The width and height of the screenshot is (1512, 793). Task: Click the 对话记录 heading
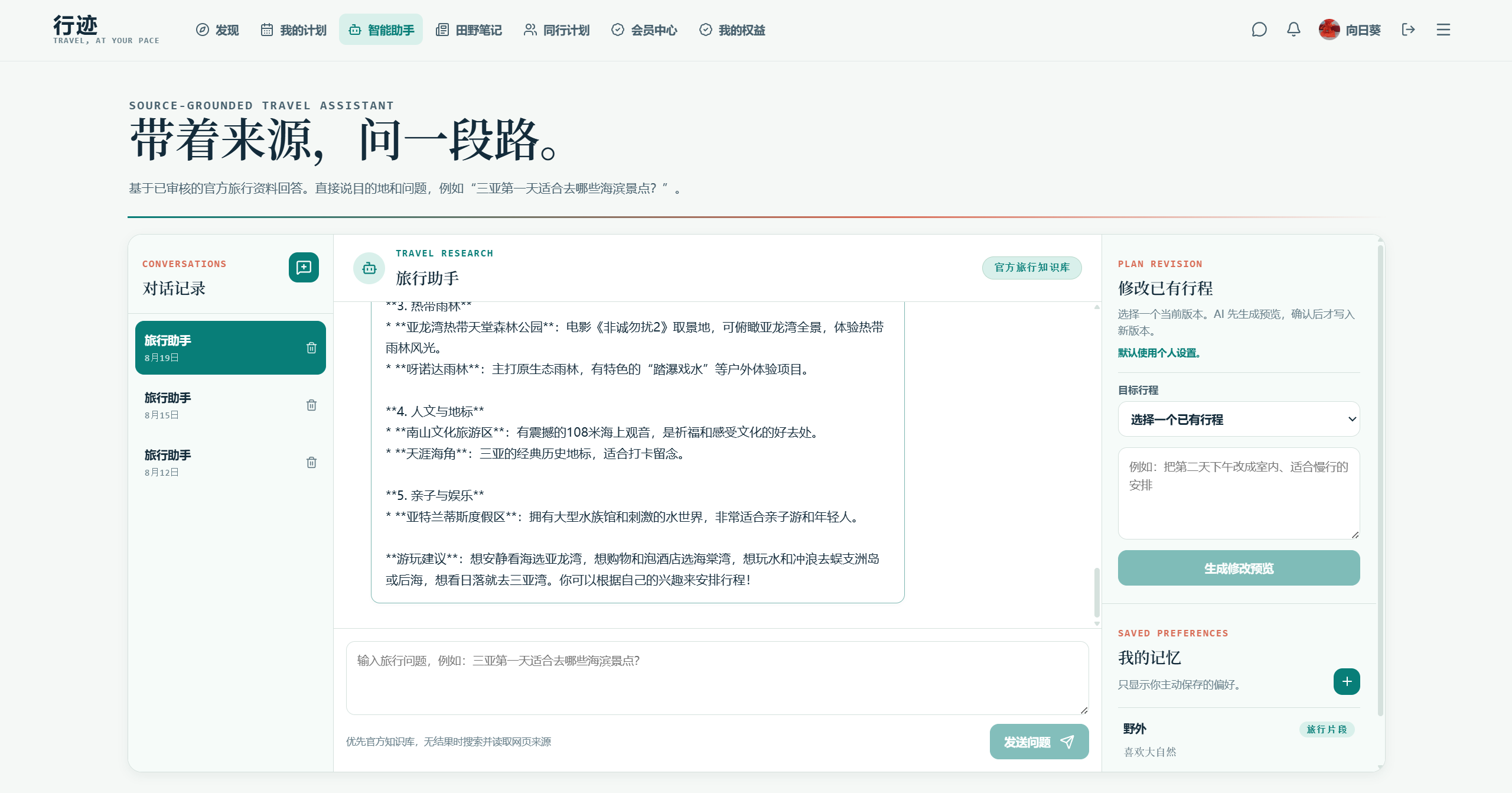tap(174, 289)
